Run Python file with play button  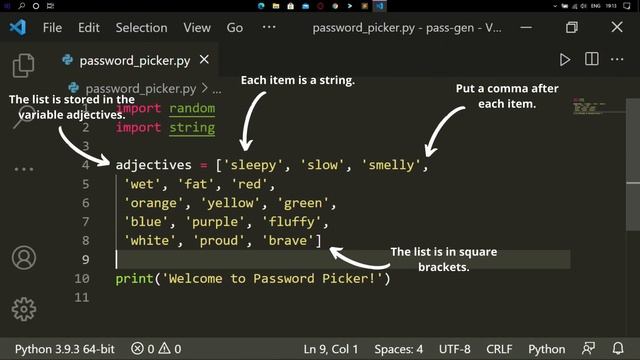pos(565,60)
